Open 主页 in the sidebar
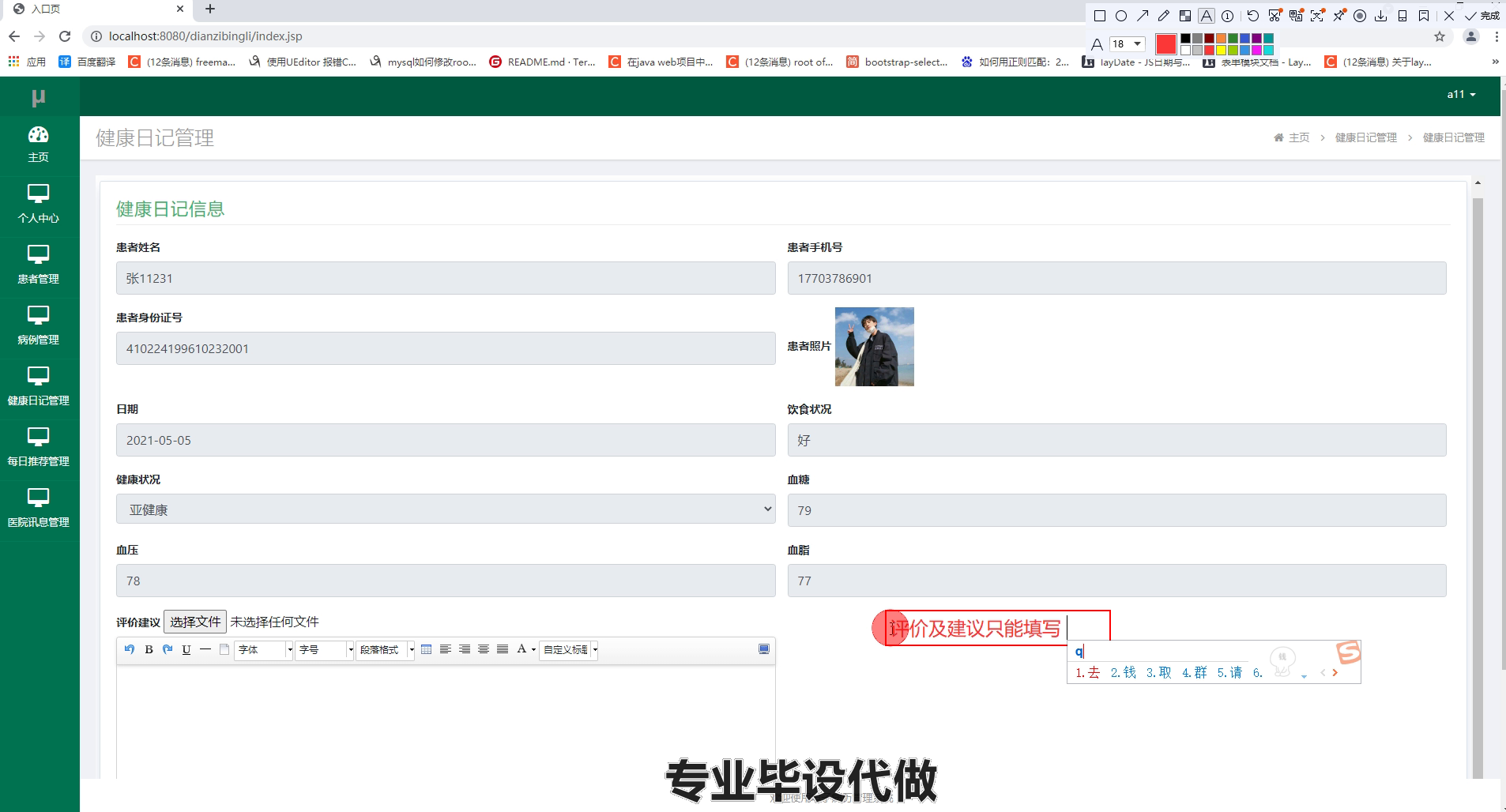This screenshot has width=1506, height=812. [x=38, y=145]
